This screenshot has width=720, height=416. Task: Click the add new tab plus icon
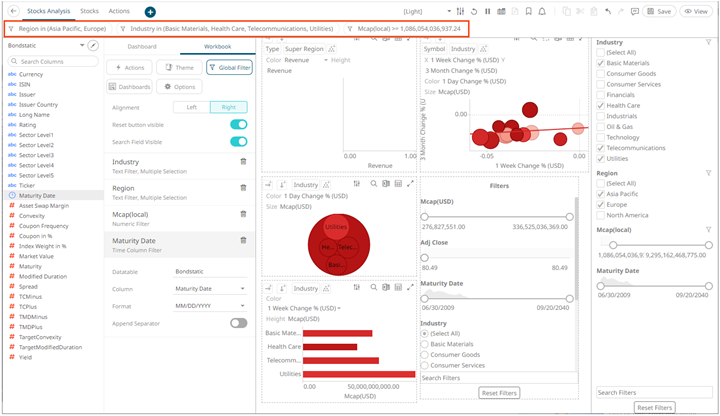[150, 11]
